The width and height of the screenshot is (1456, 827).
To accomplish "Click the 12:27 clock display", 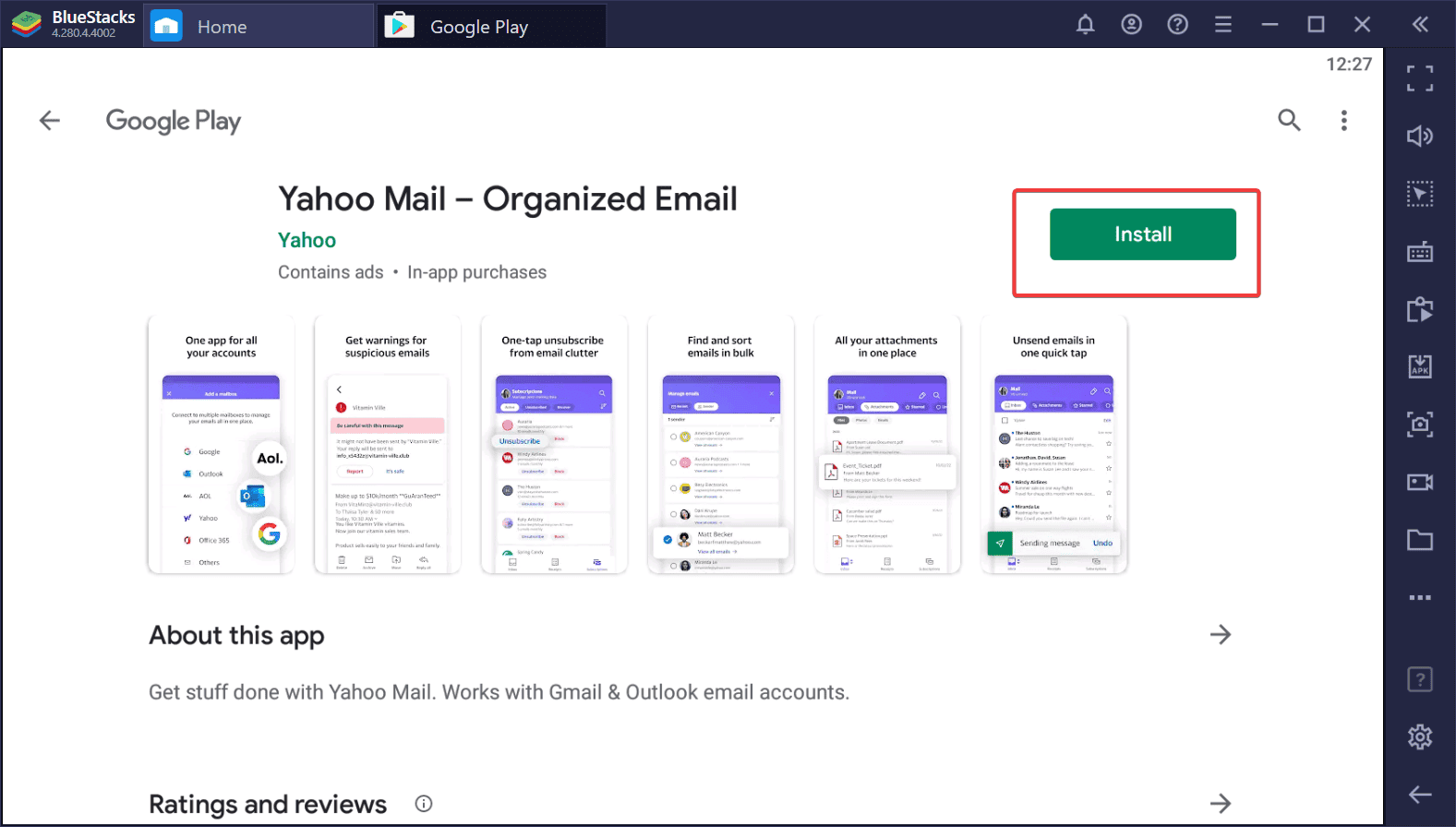I will (x=1349, y=64).
